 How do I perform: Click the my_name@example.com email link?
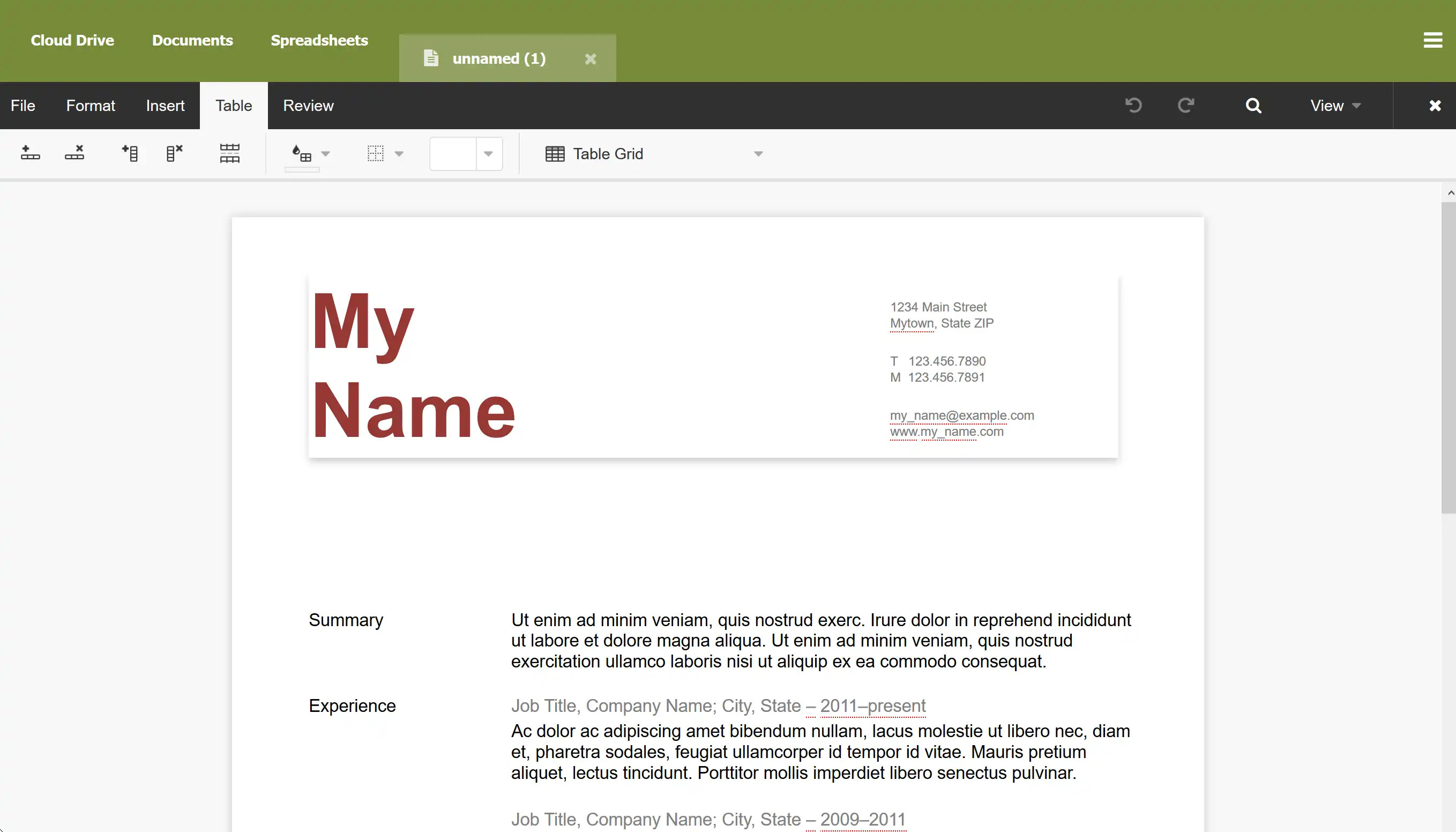(x=961, y=415)
